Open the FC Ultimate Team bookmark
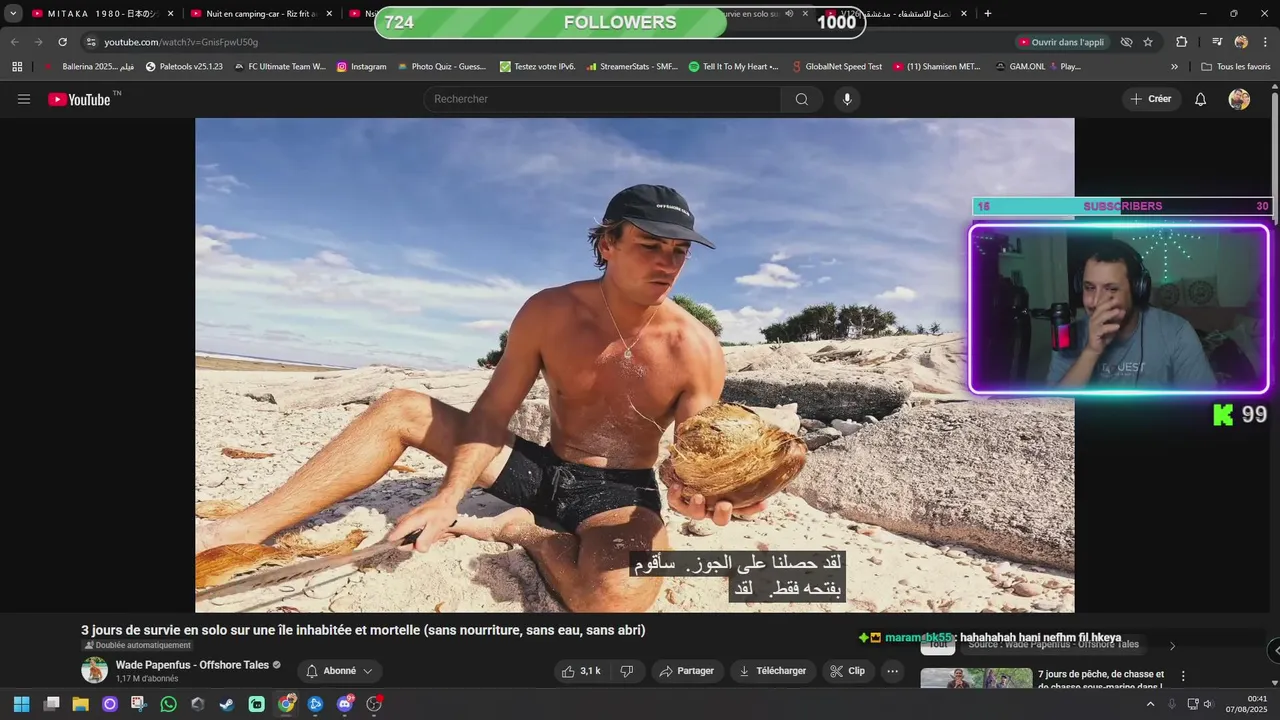 click(279, 67)
